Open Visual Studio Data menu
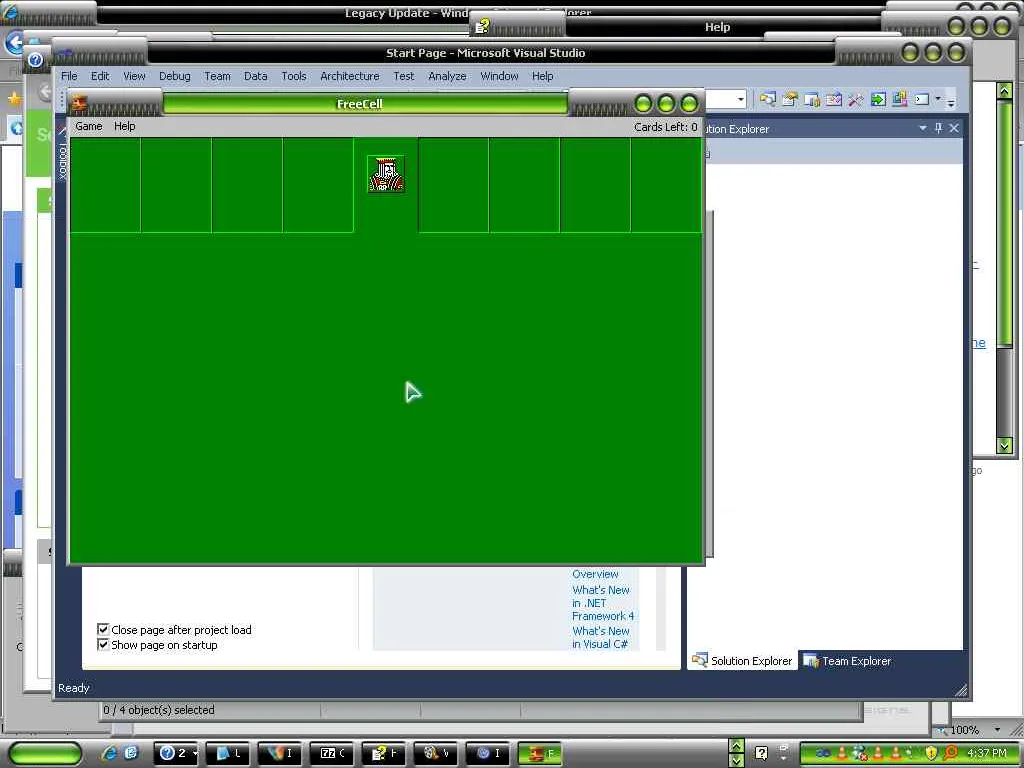This screenshot has width=1024, height=768. click(x=256, y=76)
